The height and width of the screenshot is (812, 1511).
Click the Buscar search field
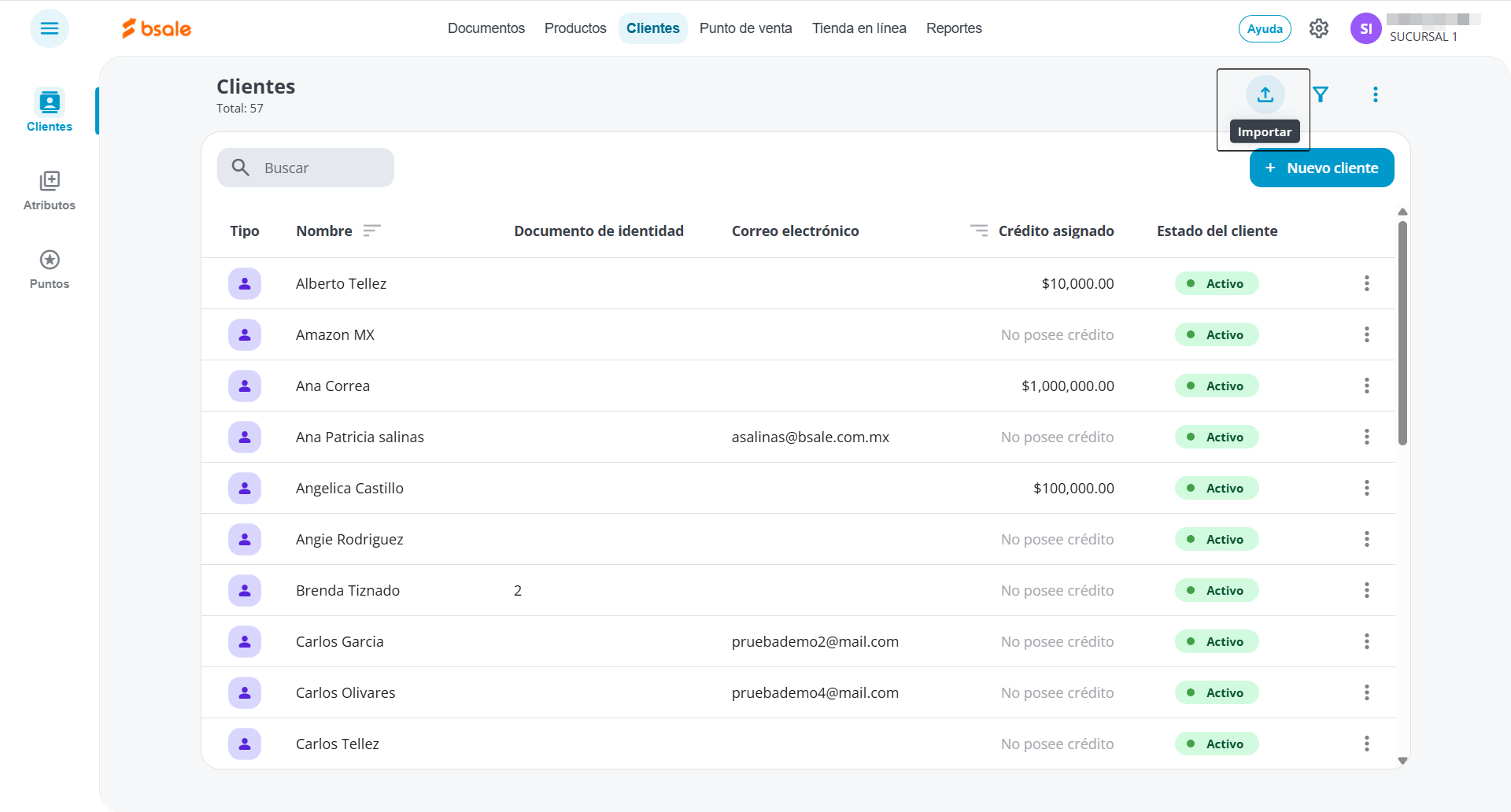(x=305, y=168)
